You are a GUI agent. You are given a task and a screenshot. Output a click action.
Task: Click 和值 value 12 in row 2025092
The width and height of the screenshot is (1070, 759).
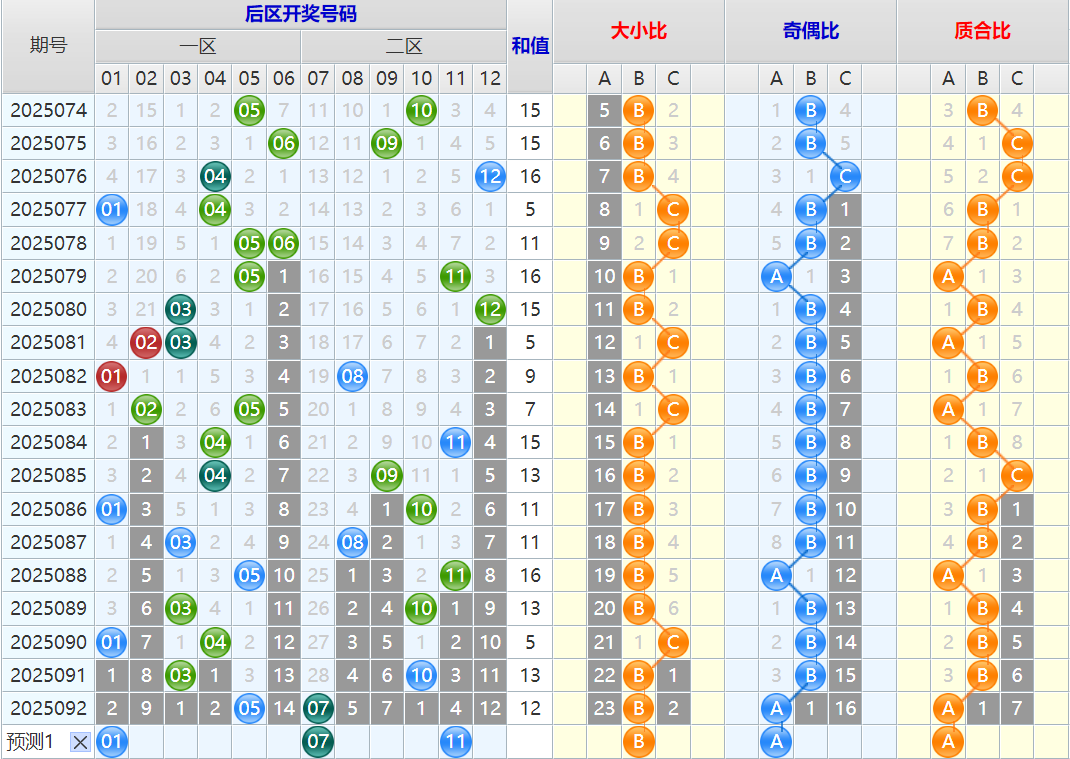point(530,708)
